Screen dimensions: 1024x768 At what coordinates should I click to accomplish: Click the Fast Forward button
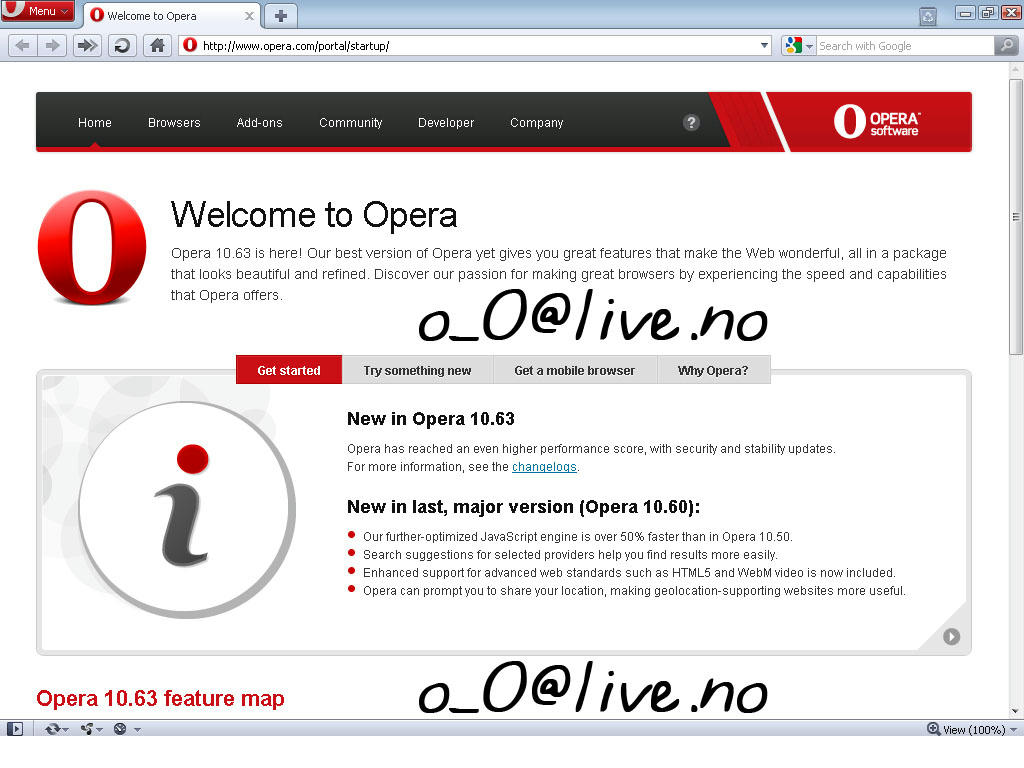[87, 46]
